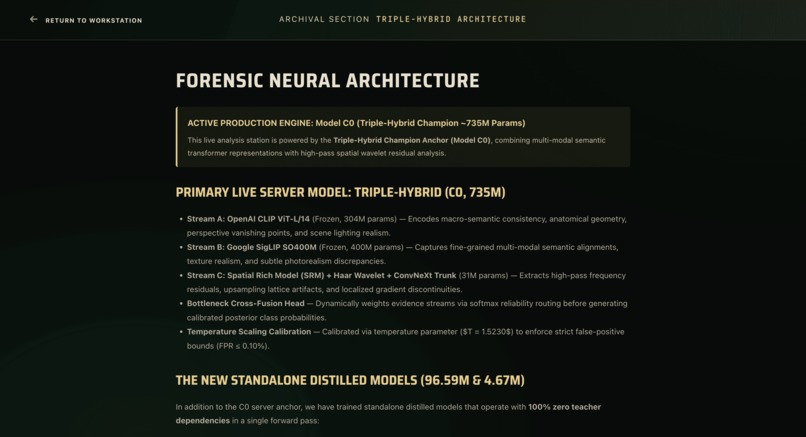Click the (Frozen, 304M params) text
The height and width of the screenshot is (437, 806).
pos(354,219)
